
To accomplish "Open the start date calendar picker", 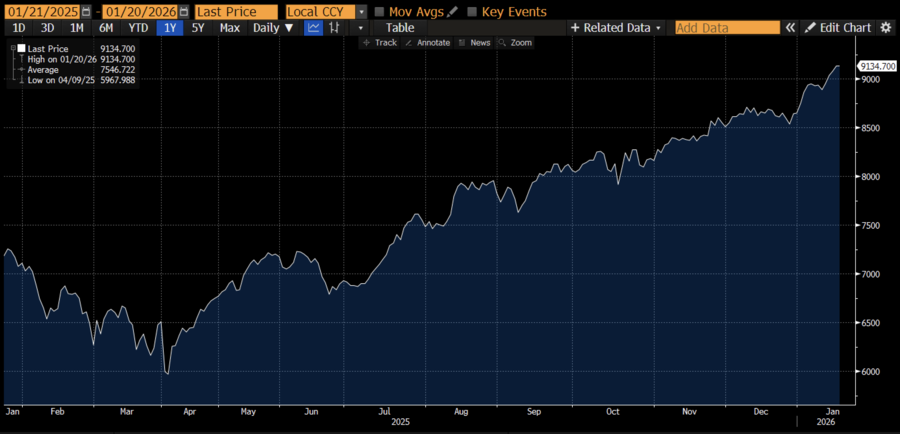I will (x=83, y=12).
